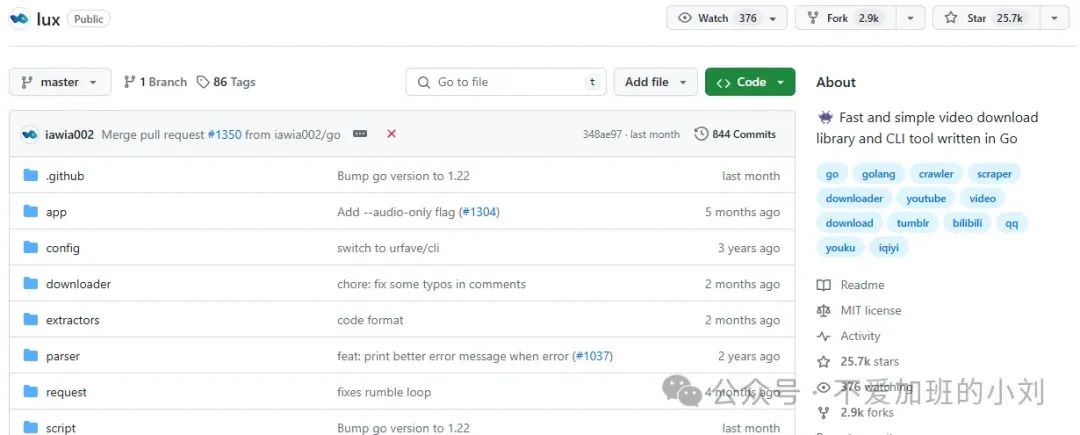Open pull request #1350 link
The width and height of the screenshot is (1080, 435).
point(224,134)
